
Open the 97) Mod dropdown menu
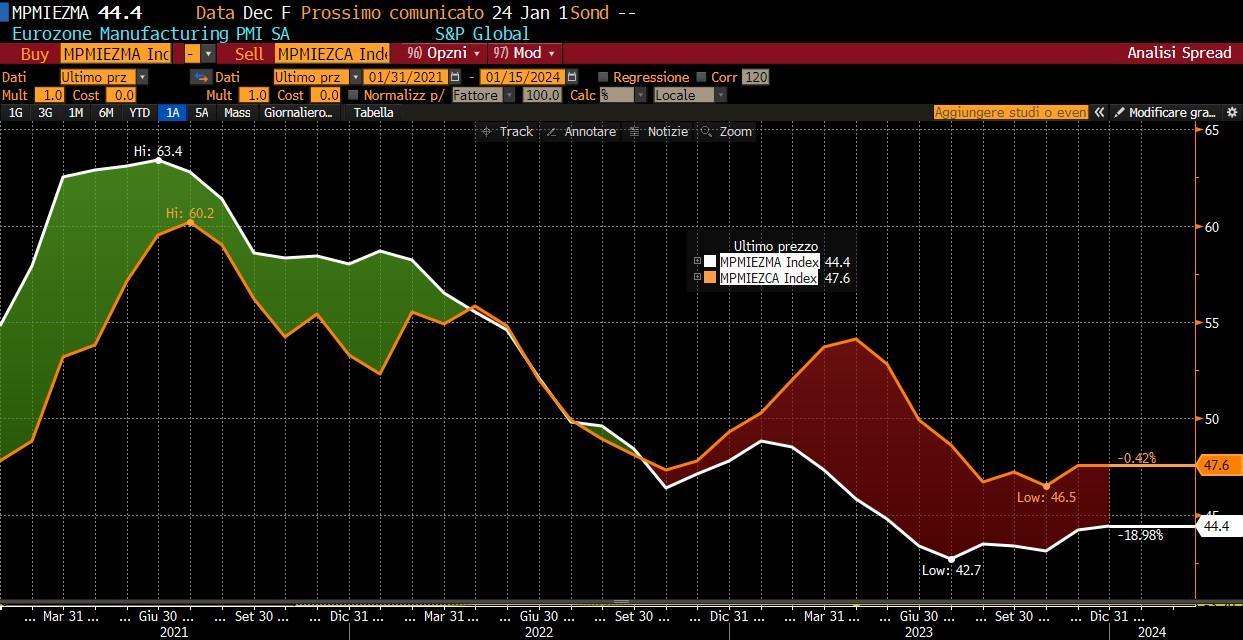pos(524,53)
